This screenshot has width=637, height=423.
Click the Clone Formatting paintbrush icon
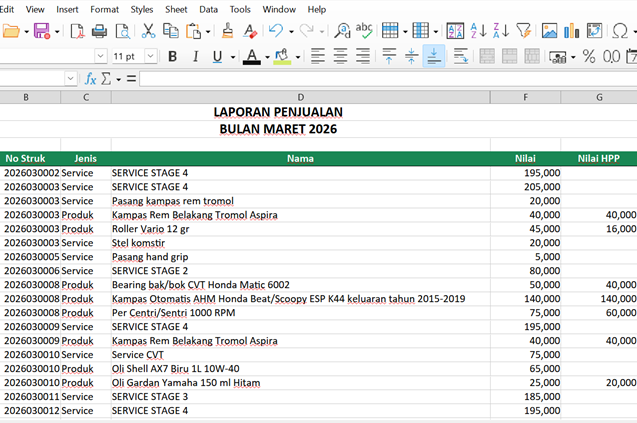pos(227,31)
